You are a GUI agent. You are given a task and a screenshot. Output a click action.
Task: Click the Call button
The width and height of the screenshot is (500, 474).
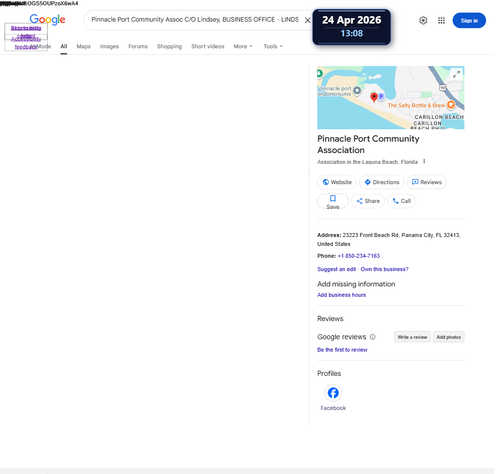tap(401, 201)
